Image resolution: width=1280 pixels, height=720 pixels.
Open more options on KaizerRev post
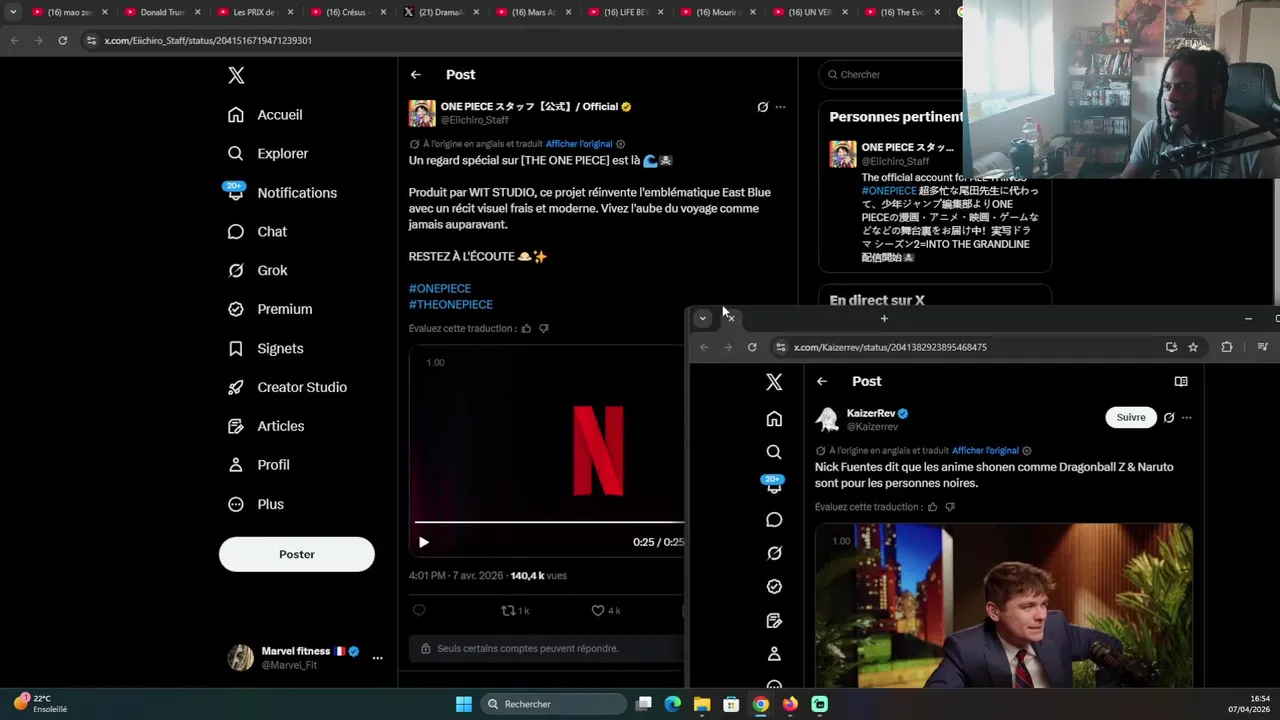(x=1187, y=418)
